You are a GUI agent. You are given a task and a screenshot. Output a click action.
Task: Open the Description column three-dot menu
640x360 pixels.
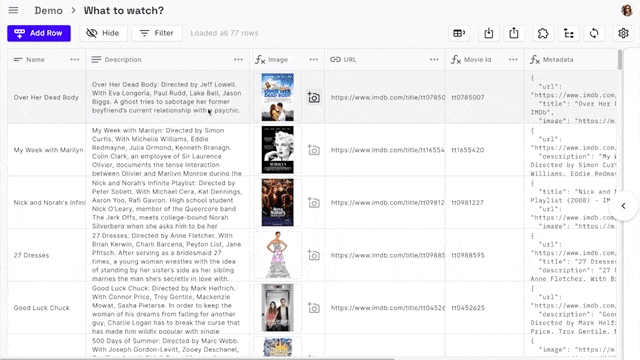pyautogui.click(x=238, y=60)
